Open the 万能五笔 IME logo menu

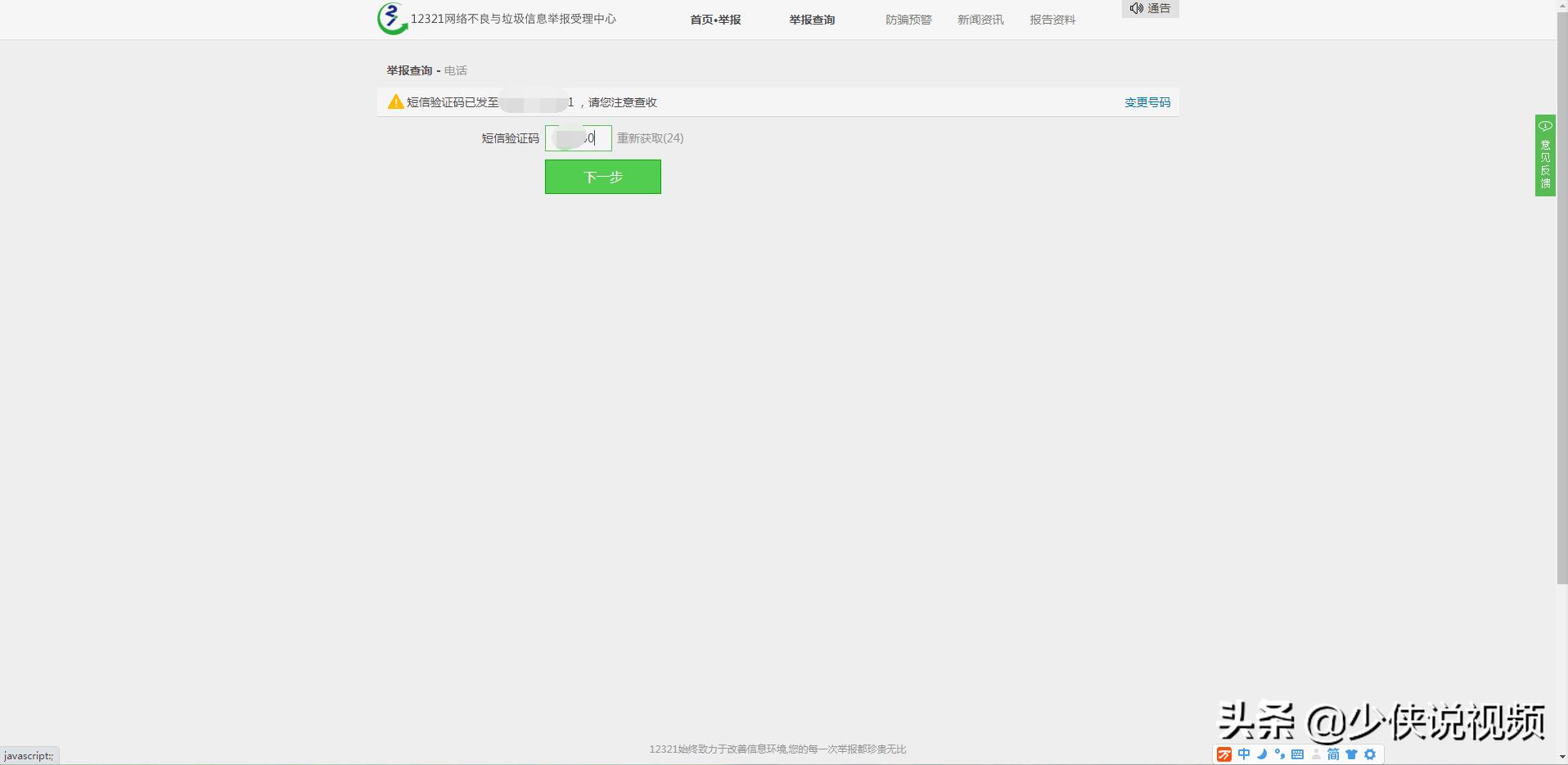pyautogui.click(x=1225, y=754)
